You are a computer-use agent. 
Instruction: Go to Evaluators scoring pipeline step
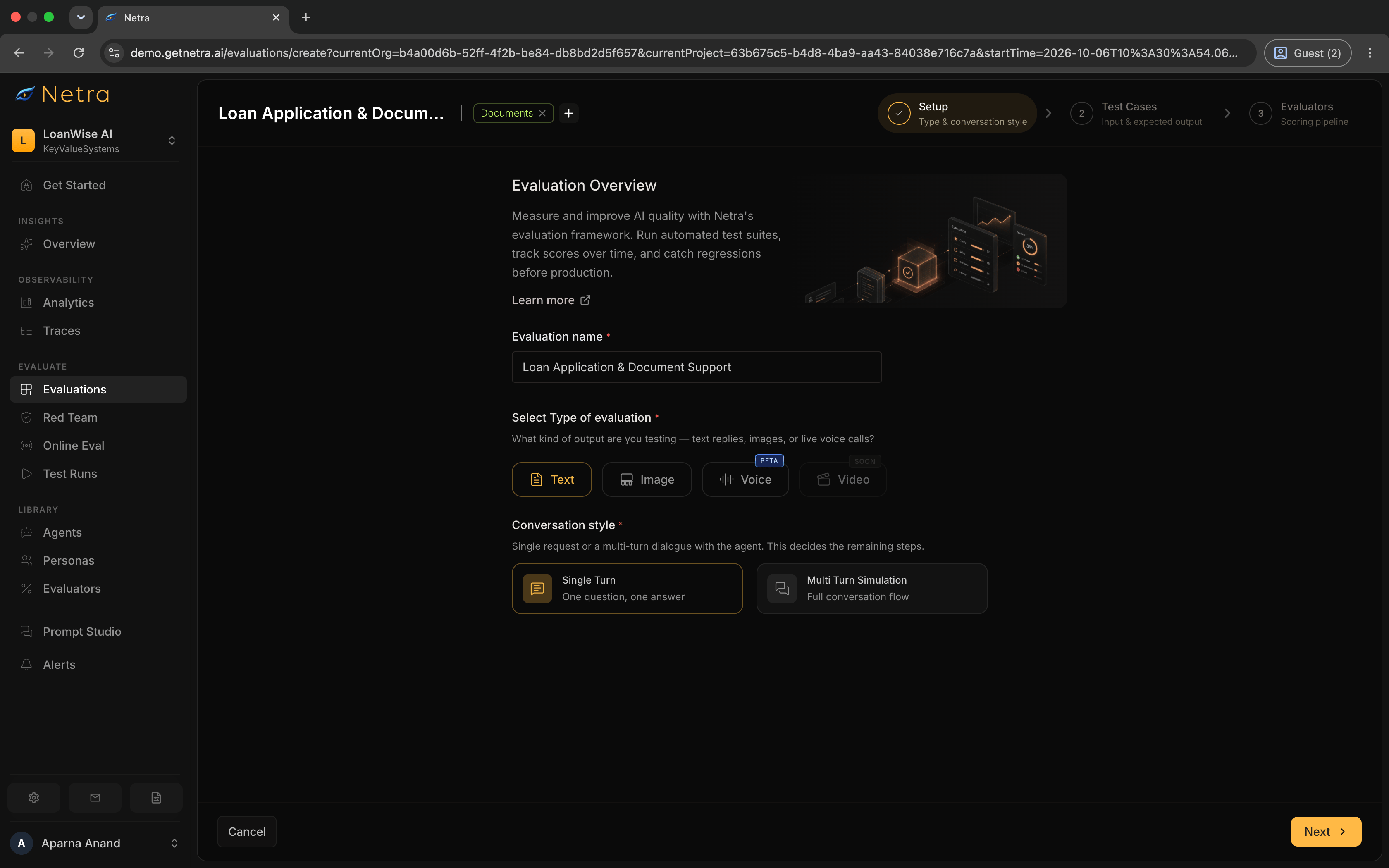coord(1299,113)
